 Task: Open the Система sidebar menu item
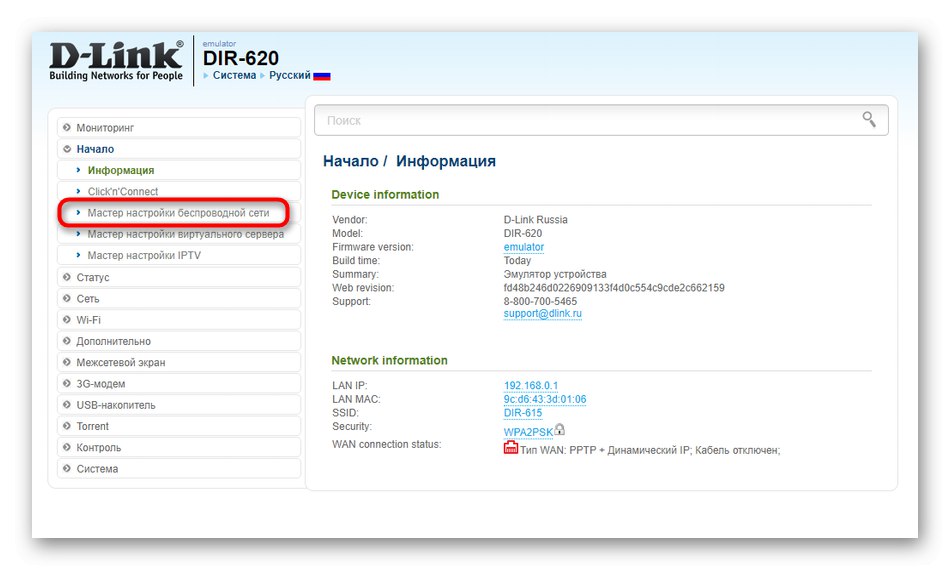click(179, 468)
